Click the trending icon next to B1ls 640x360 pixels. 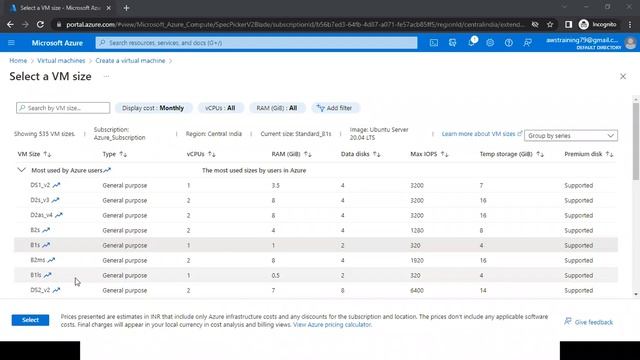[x=47, y=276]
